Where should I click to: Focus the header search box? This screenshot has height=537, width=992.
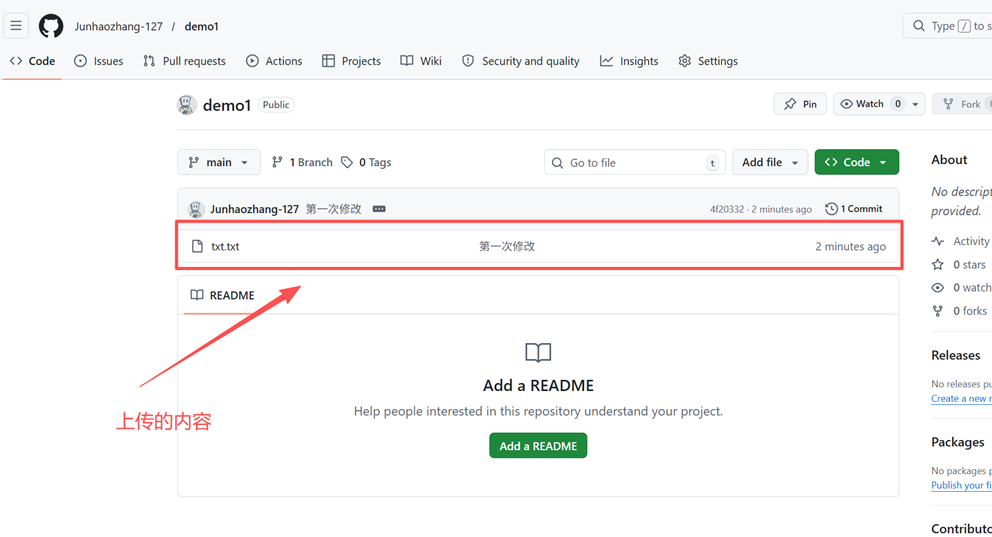(x=947, y=26)
